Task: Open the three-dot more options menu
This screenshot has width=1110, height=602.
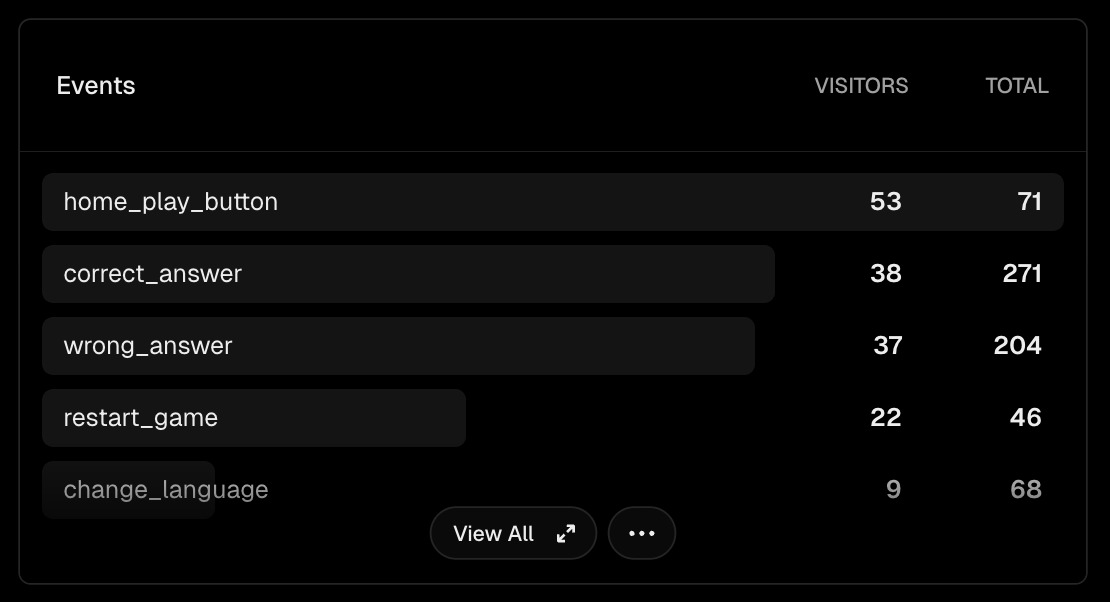Action: tap(642, 534)
